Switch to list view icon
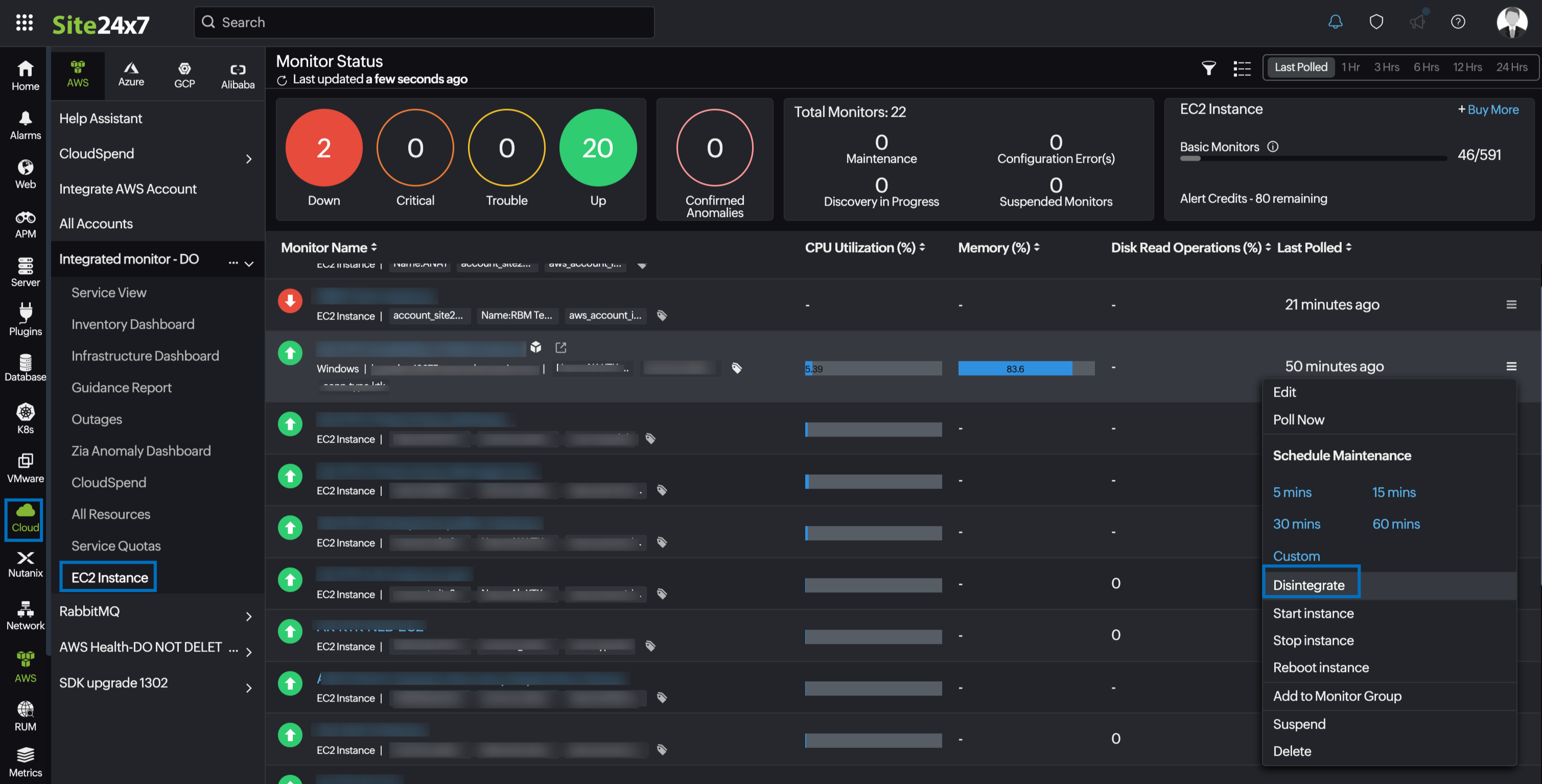 tap(1242, 67)
